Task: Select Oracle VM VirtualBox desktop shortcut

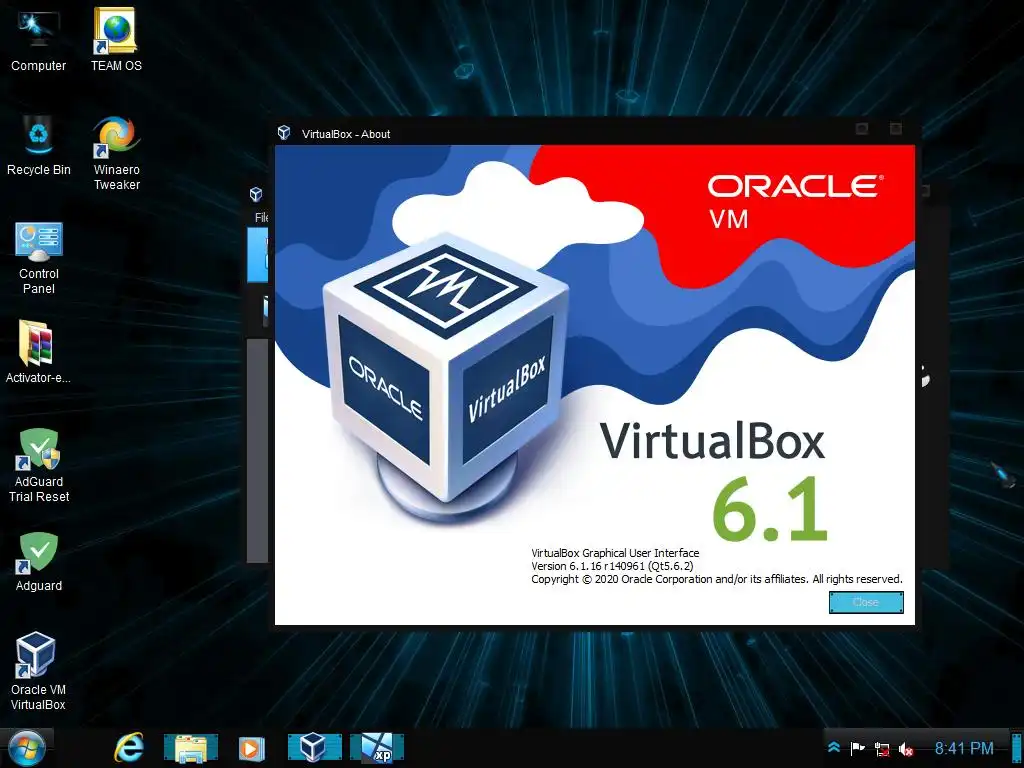Action: tap(38, 671)
